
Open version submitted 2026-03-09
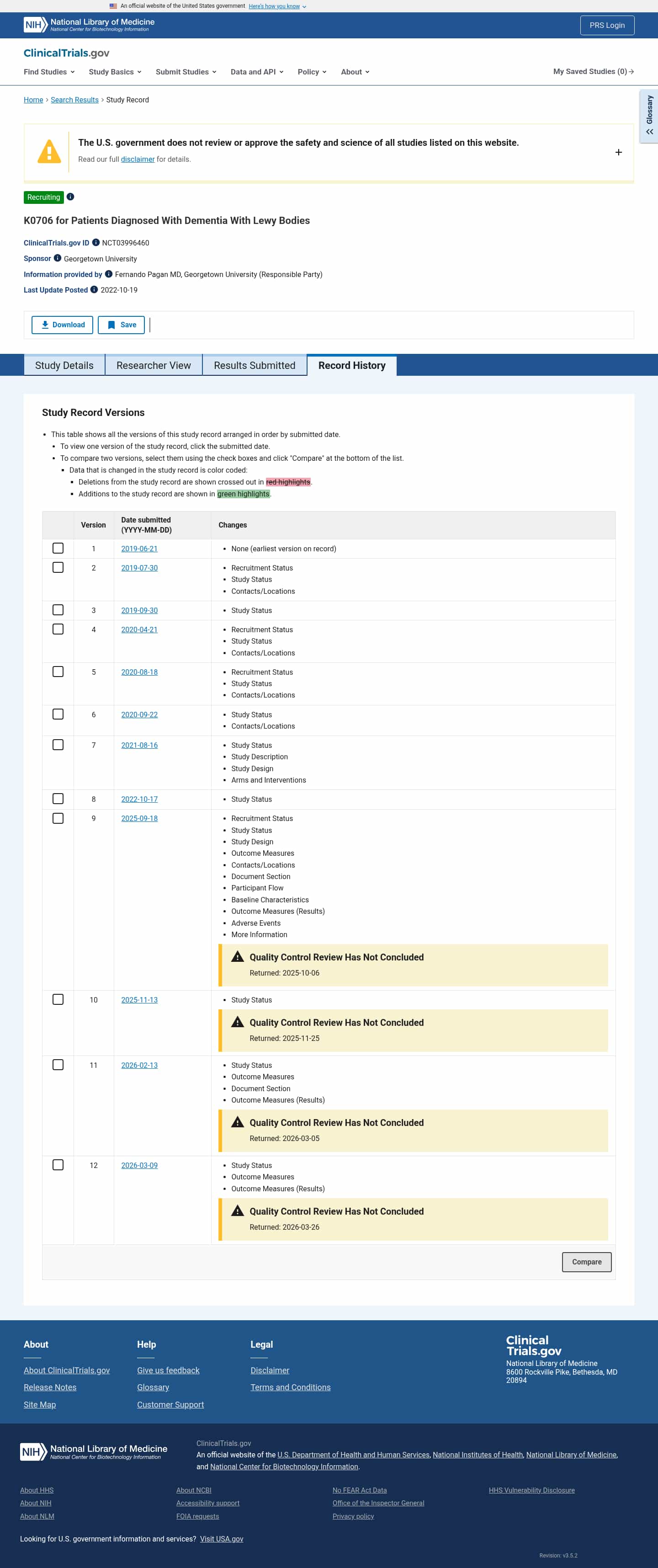coord(139,1165)
